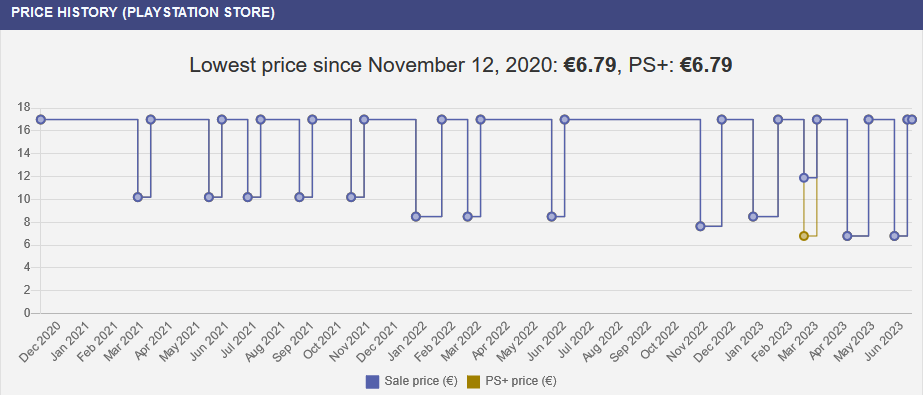This screenshot has width=923, height=395.
Task: Click the PS+ price (€) legend label
Action: [x=521, y=381]
